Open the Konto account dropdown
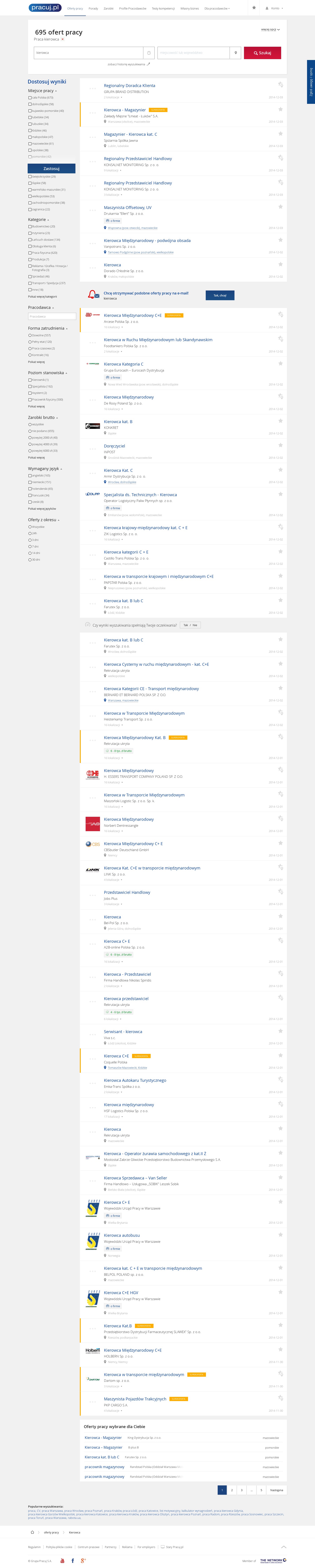The width and height of the screenshot is (315, 1568). 275,8
